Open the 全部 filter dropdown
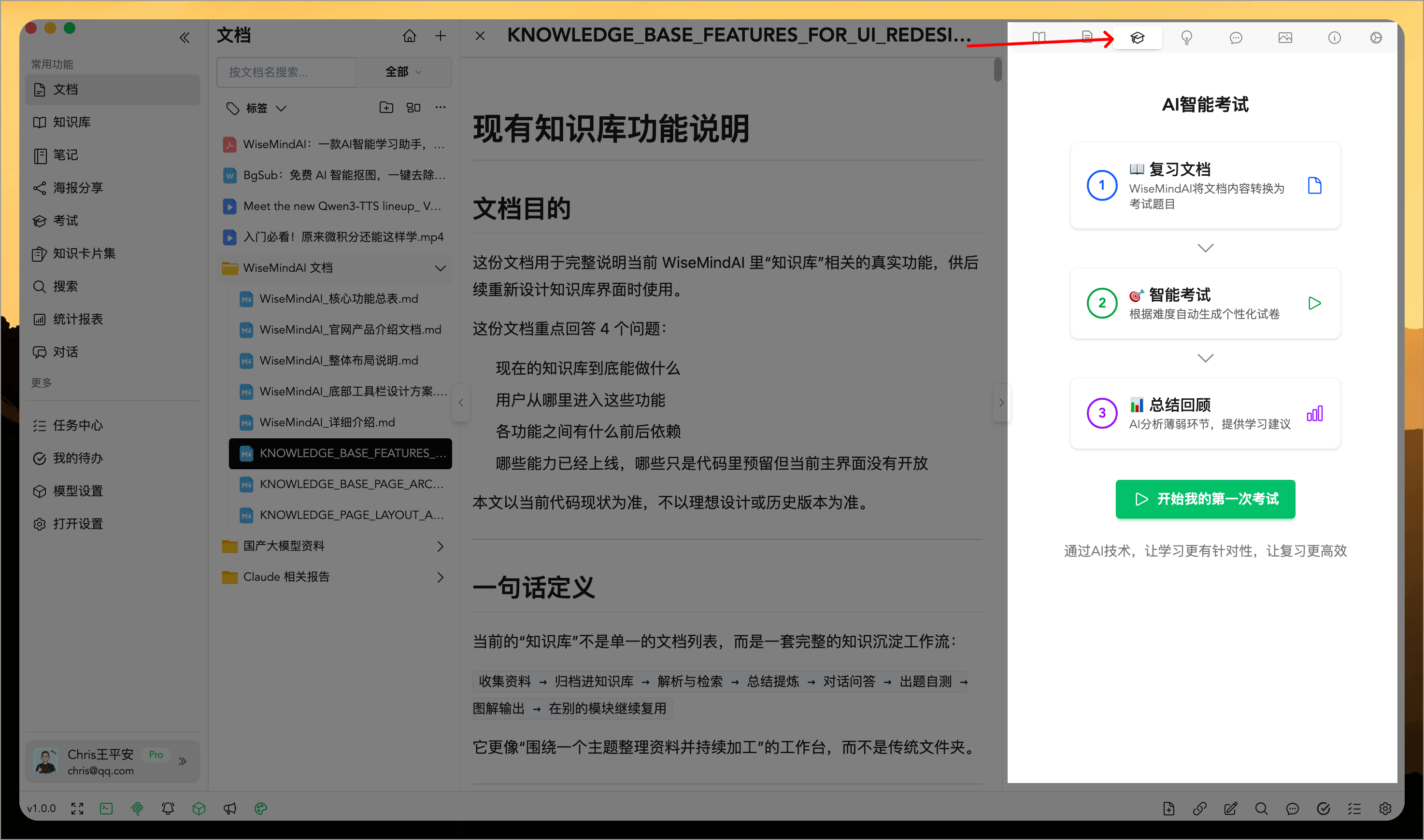 [403, 72]
